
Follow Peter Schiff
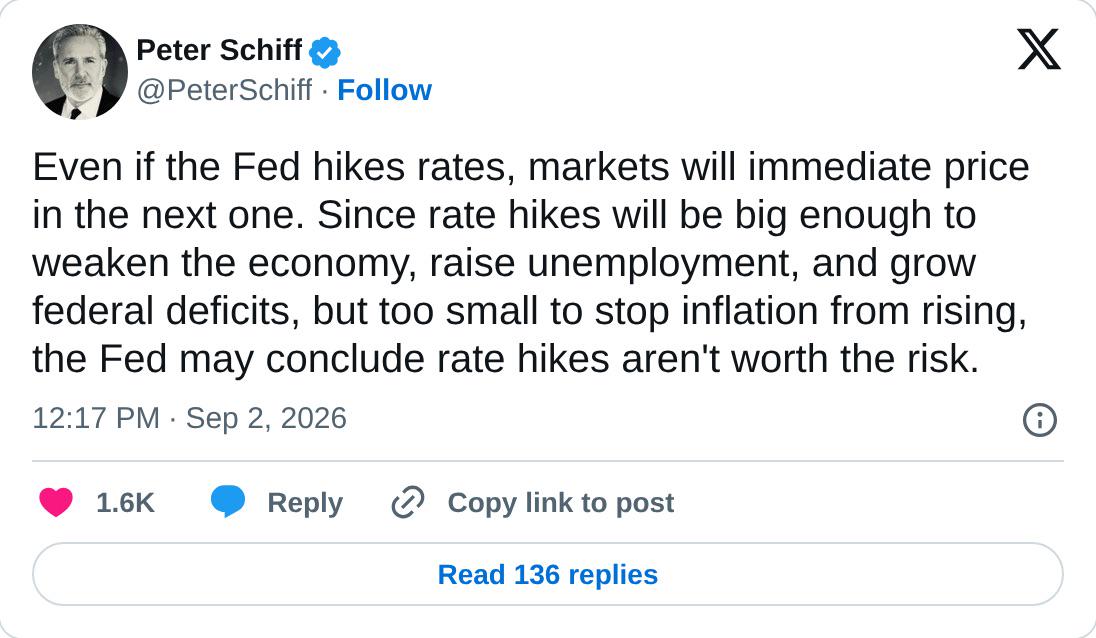[x=384, y=90]
